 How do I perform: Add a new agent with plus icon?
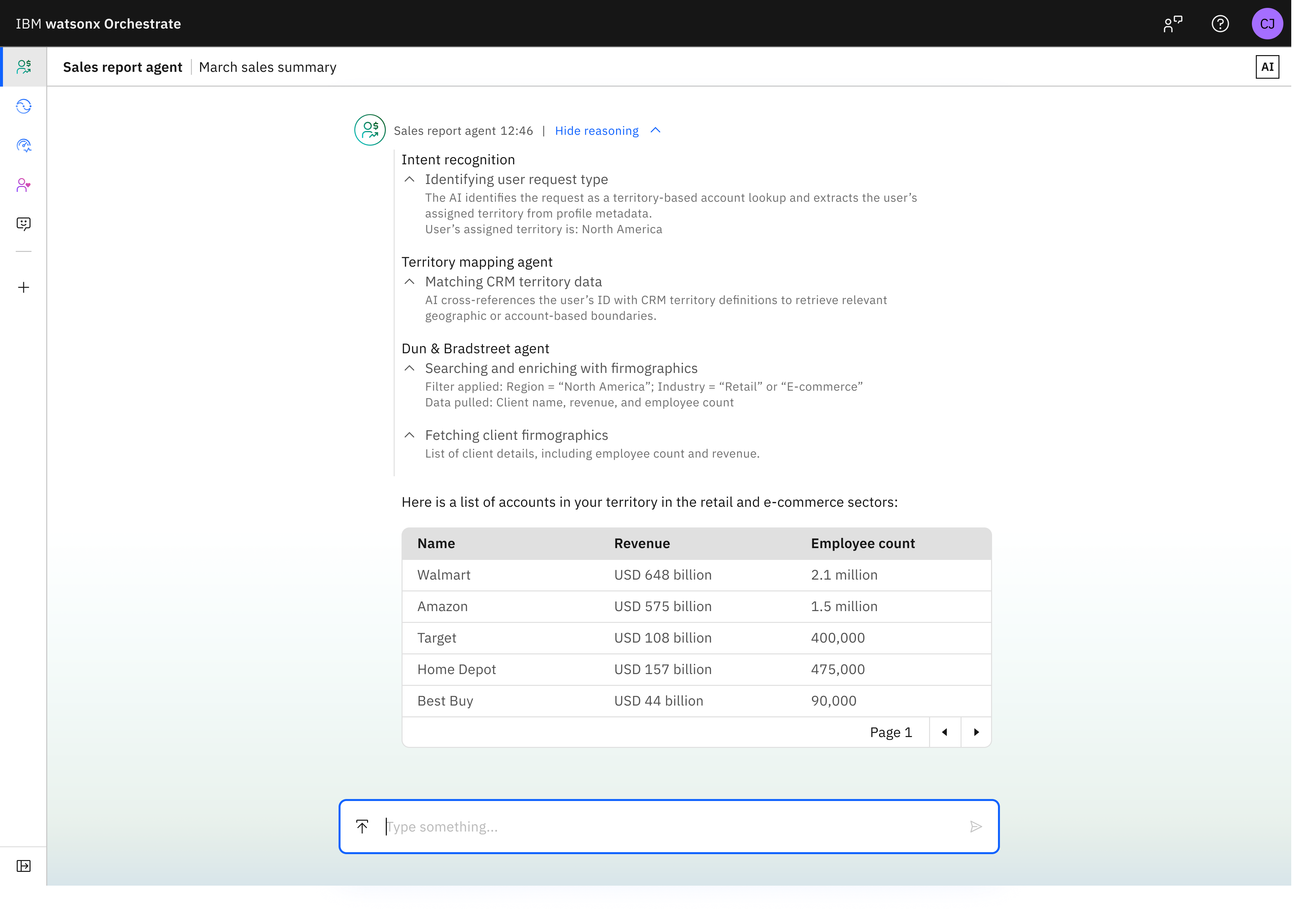pyautogui.click(x=23, y=288)
